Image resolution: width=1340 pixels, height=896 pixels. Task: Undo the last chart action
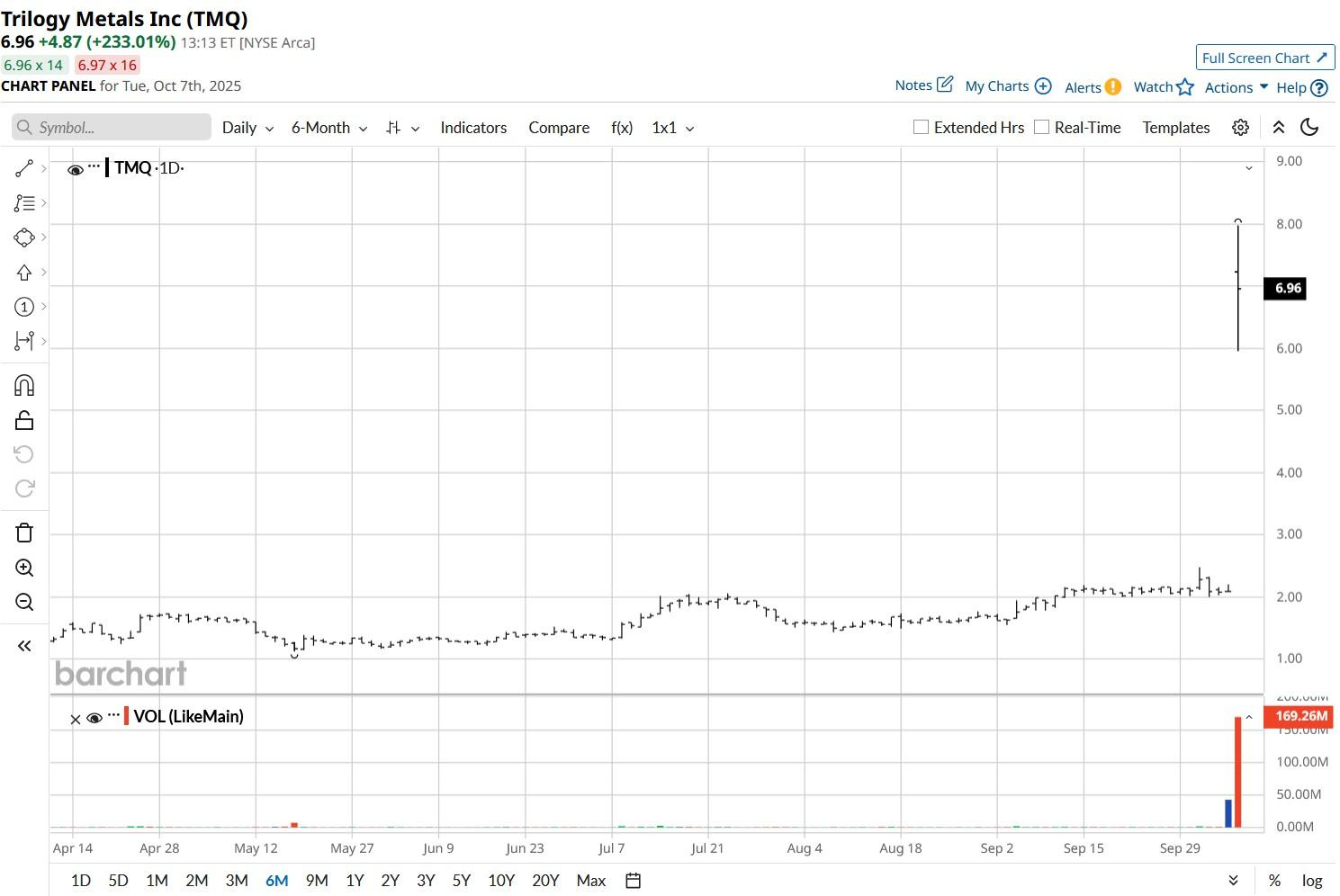coord(24,454)
